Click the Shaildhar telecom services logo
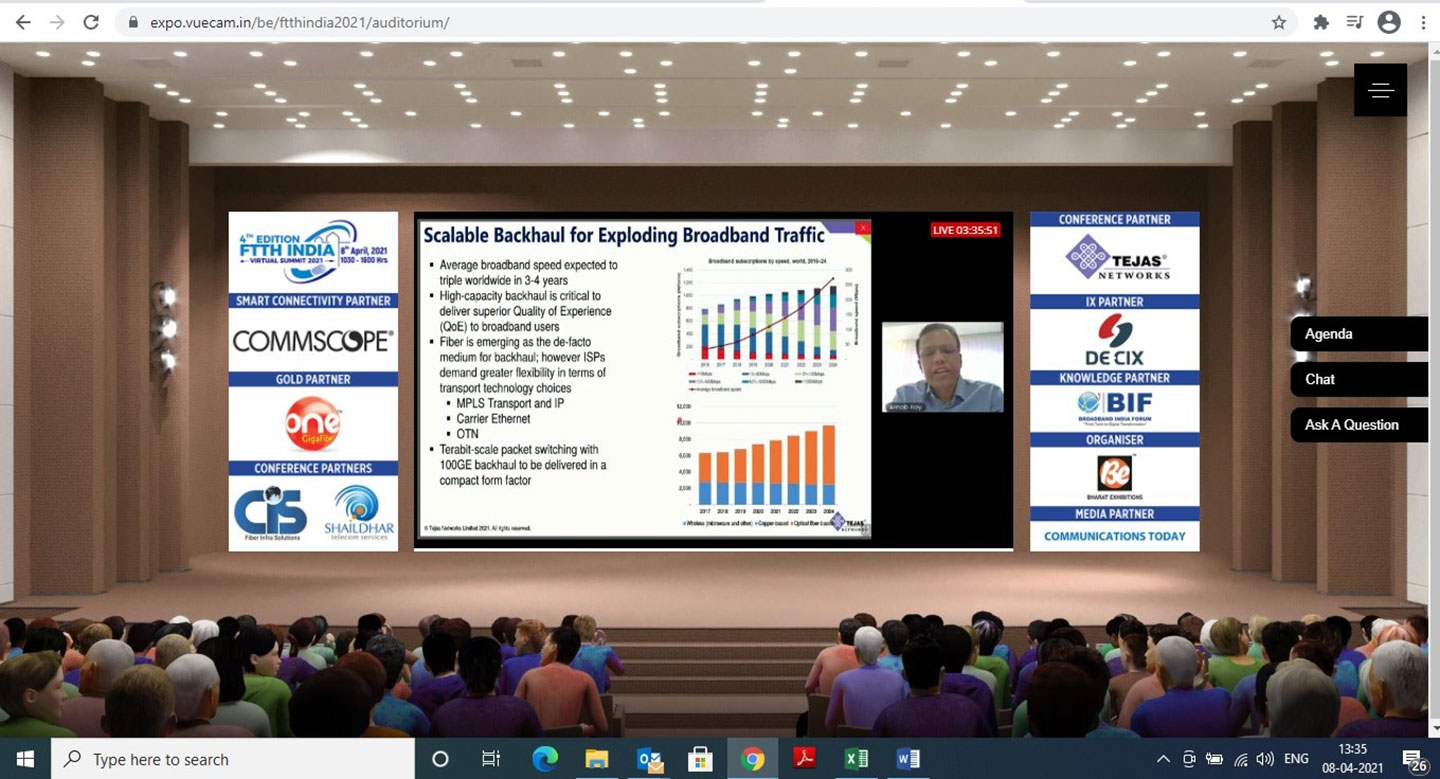This screenshot has height=779, width=1440. coord(358,513)
